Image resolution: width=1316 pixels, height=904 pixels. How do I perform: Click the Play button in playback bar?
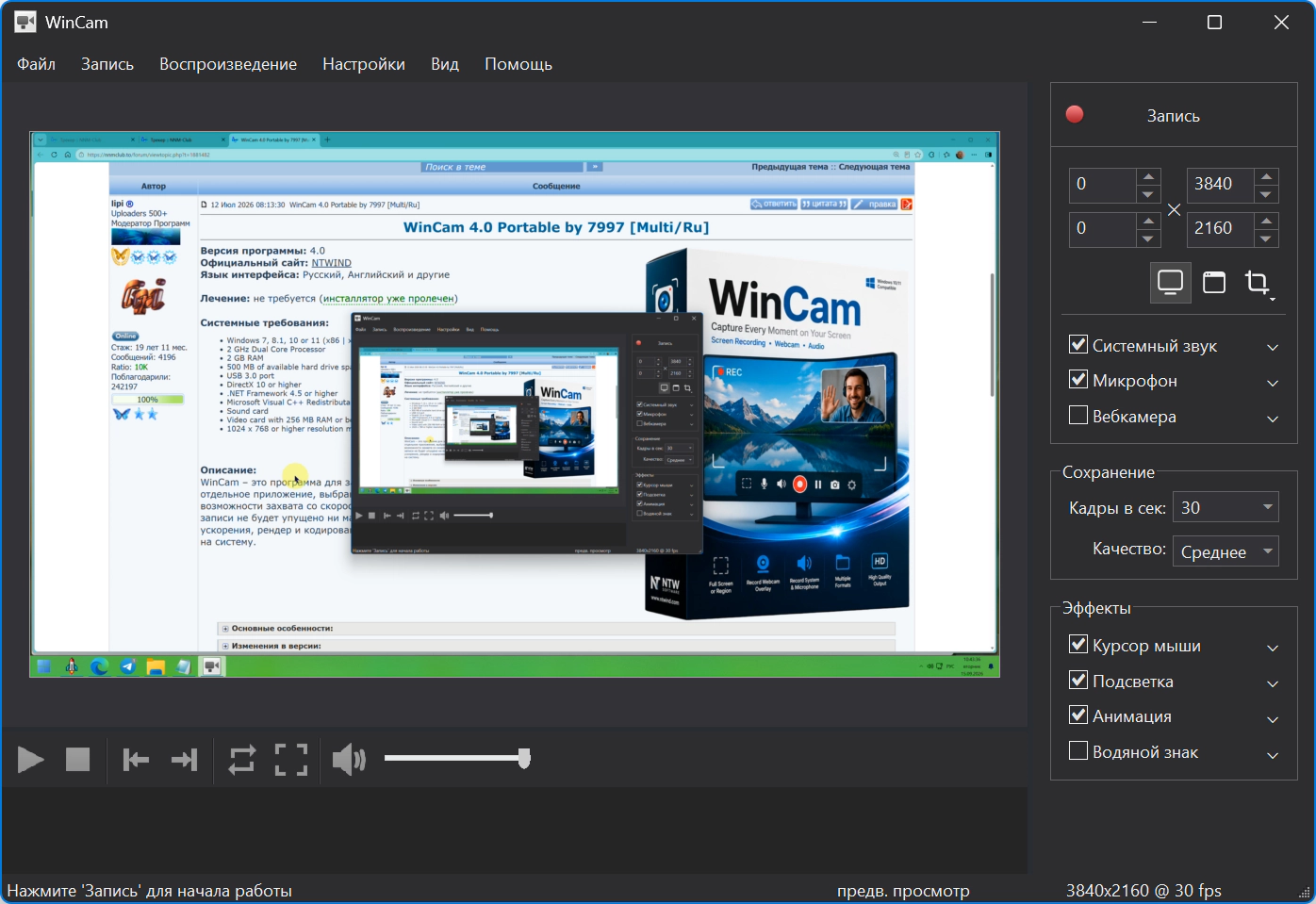pyautogui.click(x=31, y=760)
